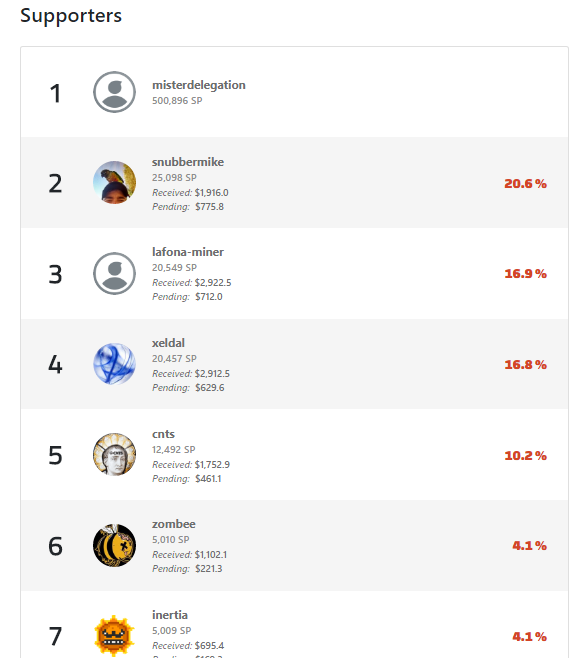Image resolution: width=580 pixels, height=658 pixels.
Task: Go to xeldal's profile name
Action: click(x=168, y=343)
